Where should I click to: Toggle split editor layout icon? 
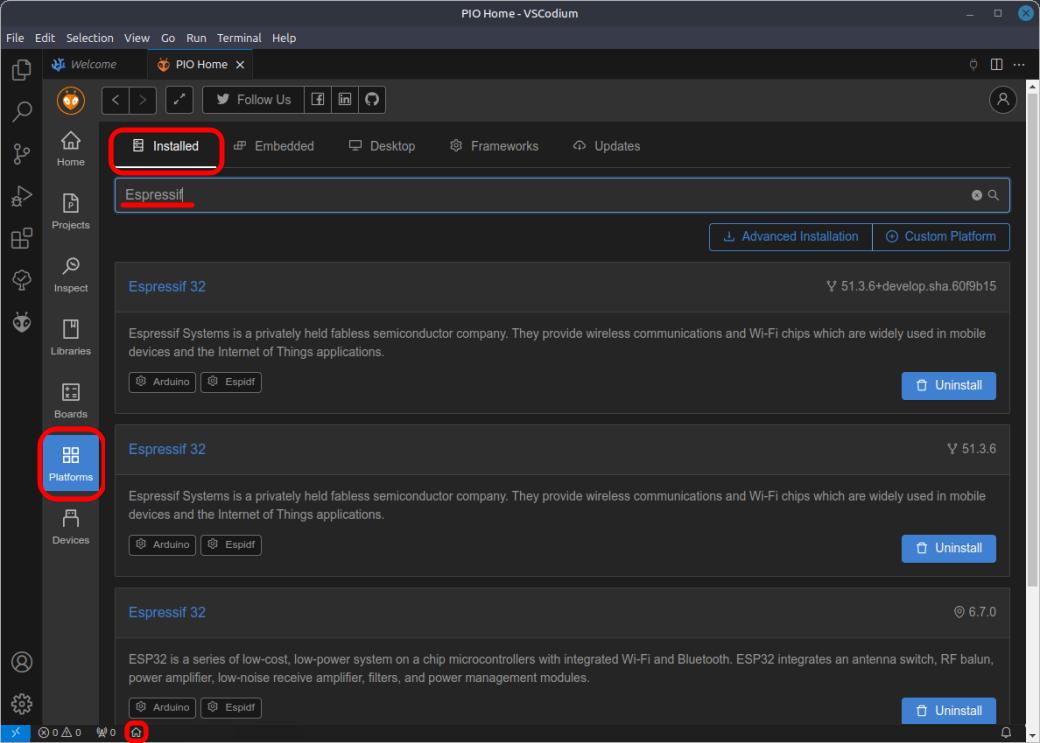996,65
